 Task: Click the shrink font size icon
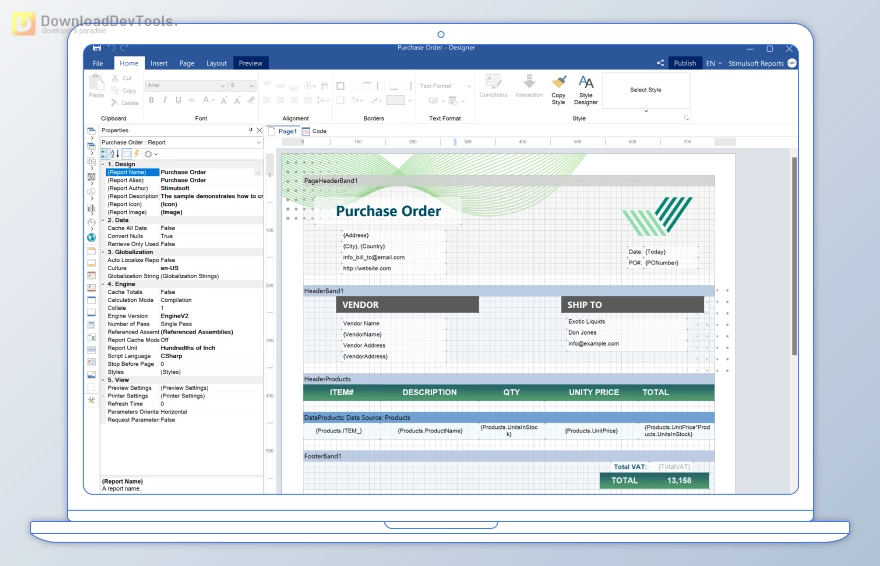click(237, 100)
